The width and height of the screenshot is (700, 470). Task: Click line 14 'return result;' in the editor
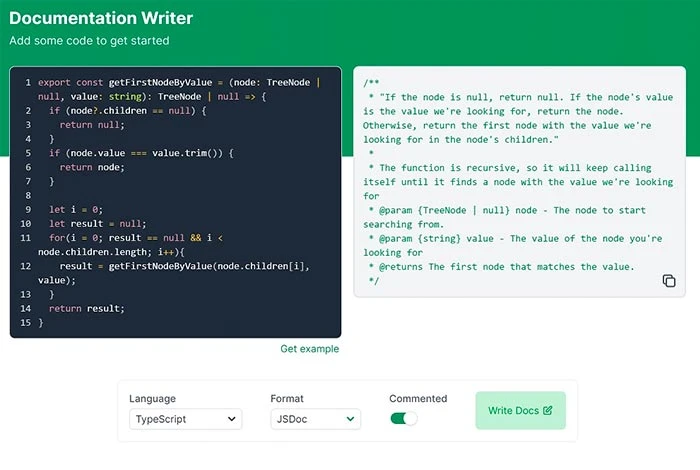(87, 308)
